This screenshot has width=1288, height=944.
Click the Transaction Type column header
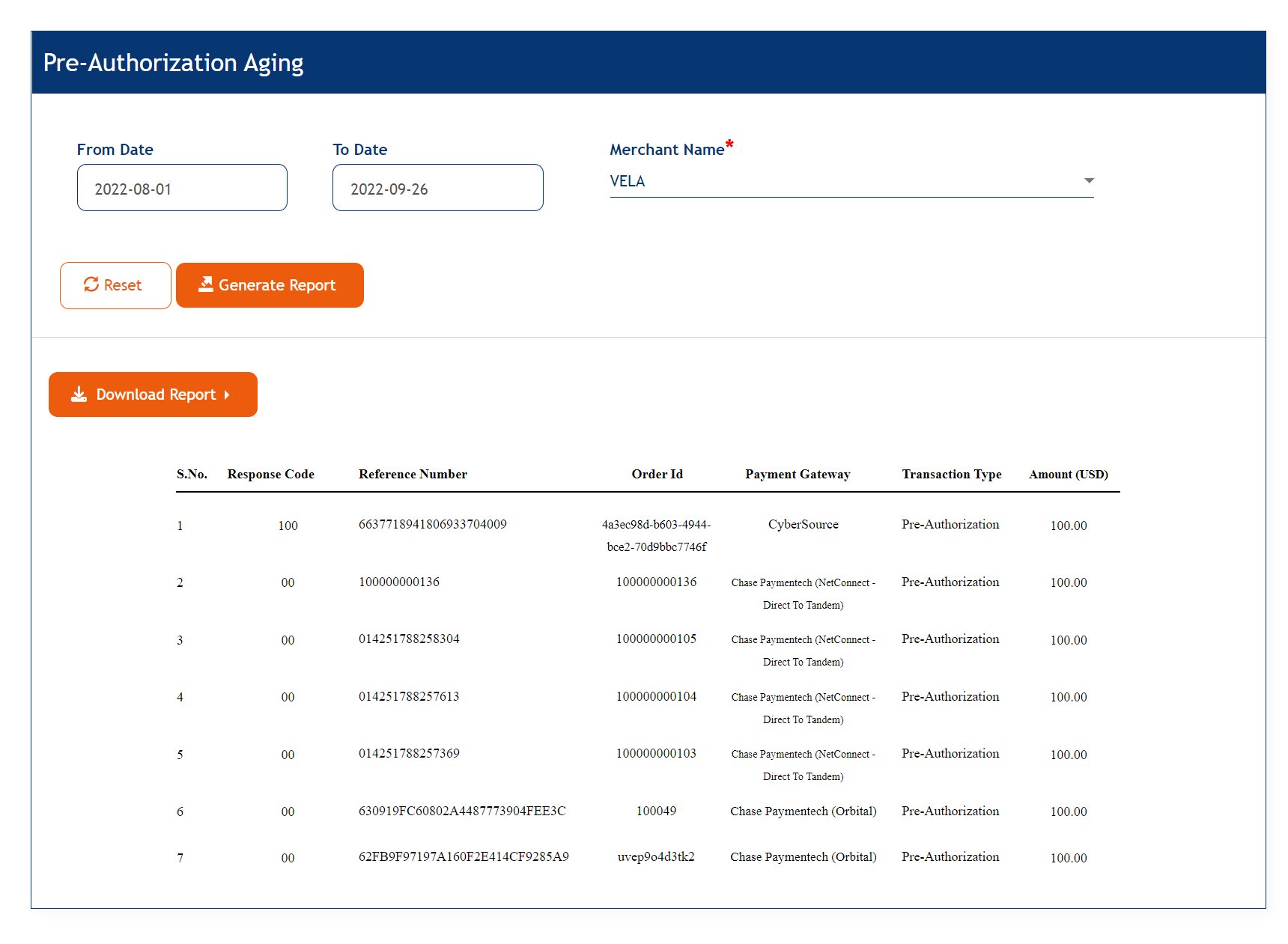pyautogui.click(x=951, y=474)
